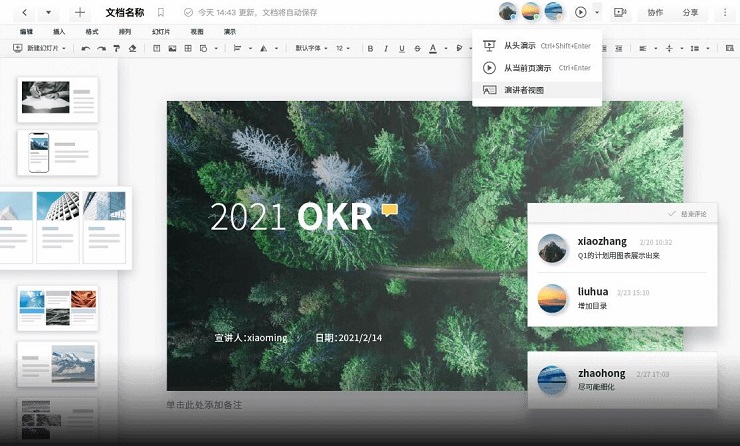Toggle underline formatting
The width and height of the screenshot is (740, 446).
[x=402, y=48]
